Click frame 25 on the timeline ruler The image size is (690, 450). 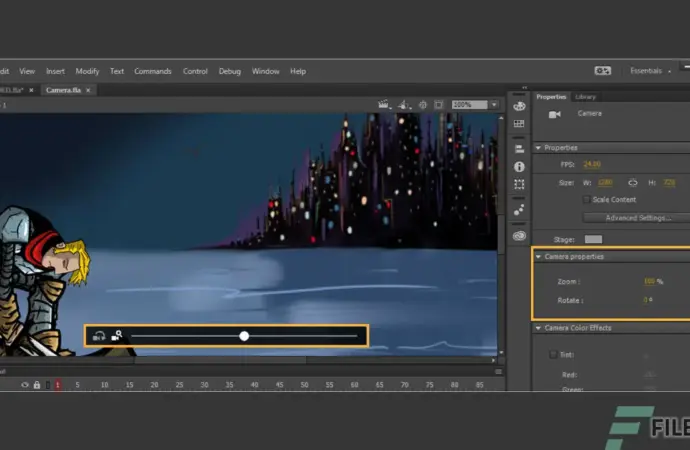tap(179, 385)
